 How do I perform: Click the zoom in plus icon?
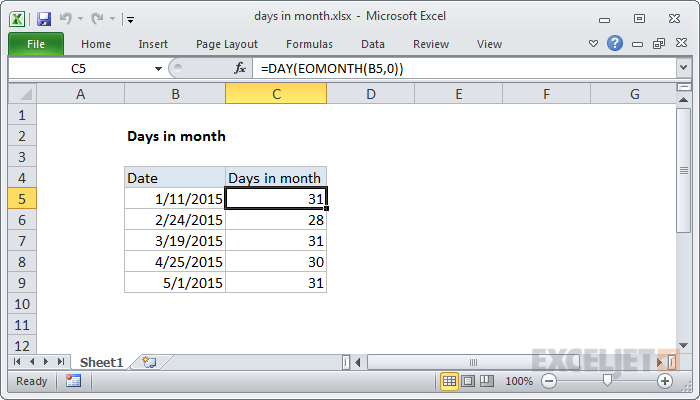[x=664, y=381]
